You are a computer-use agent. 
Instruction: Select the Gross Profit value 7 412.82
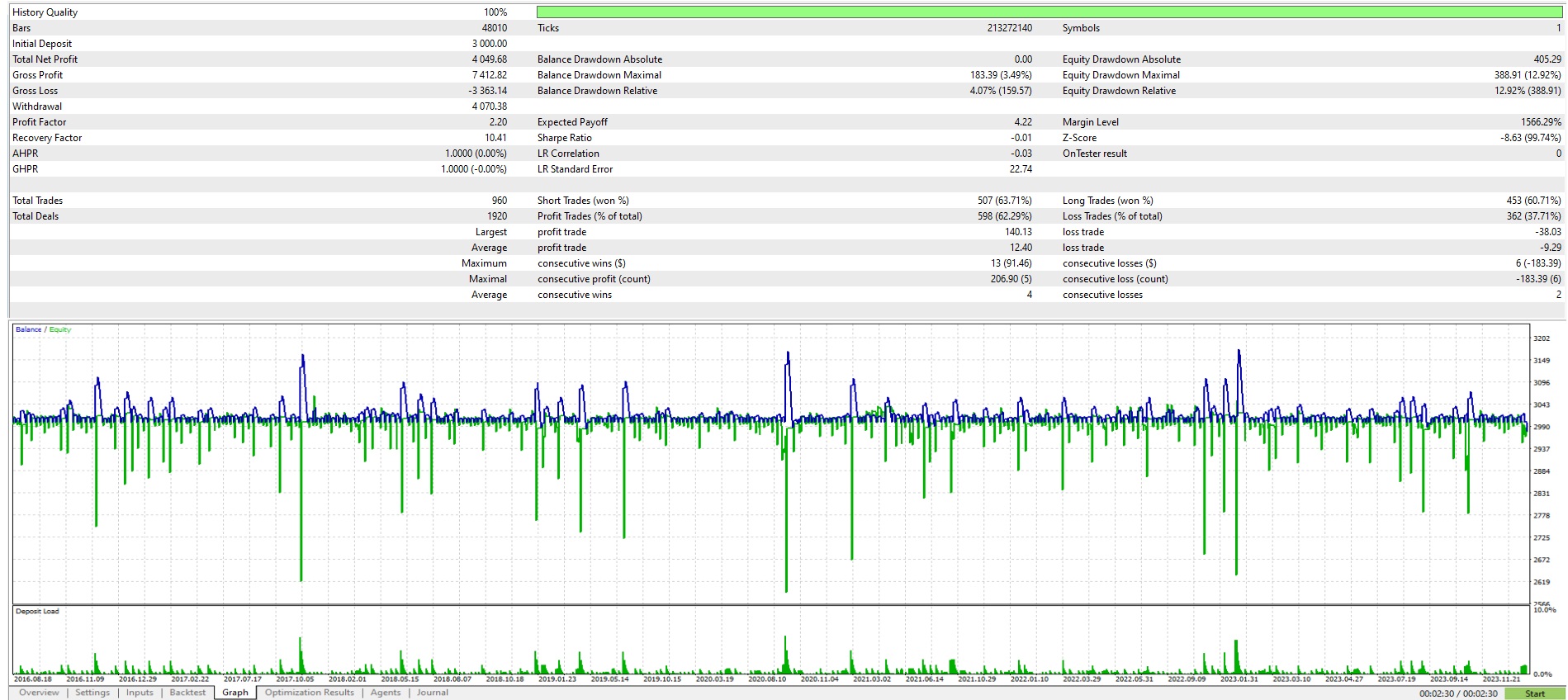click(490, 75)
